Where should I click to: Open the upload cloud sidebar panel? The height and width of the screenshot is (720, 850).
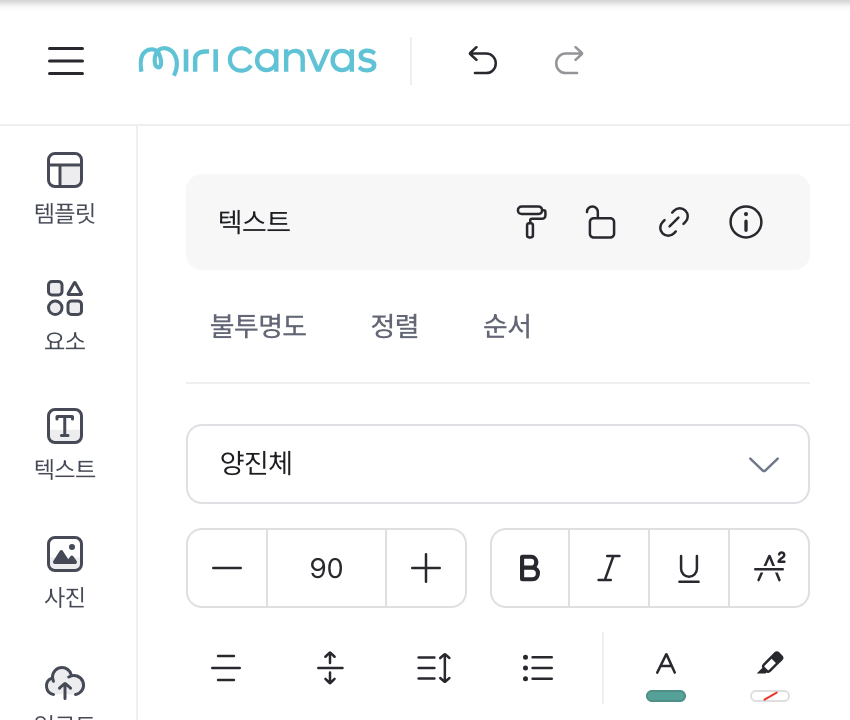(x=65, y=691)
